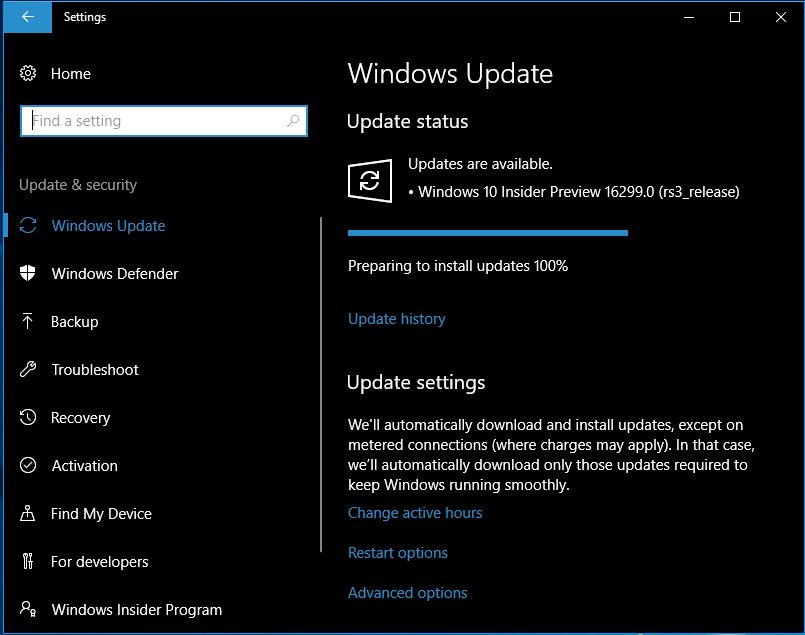Open Windows Insider Program settings
This screenshot has width=805, height=635.
coord(137,610)
